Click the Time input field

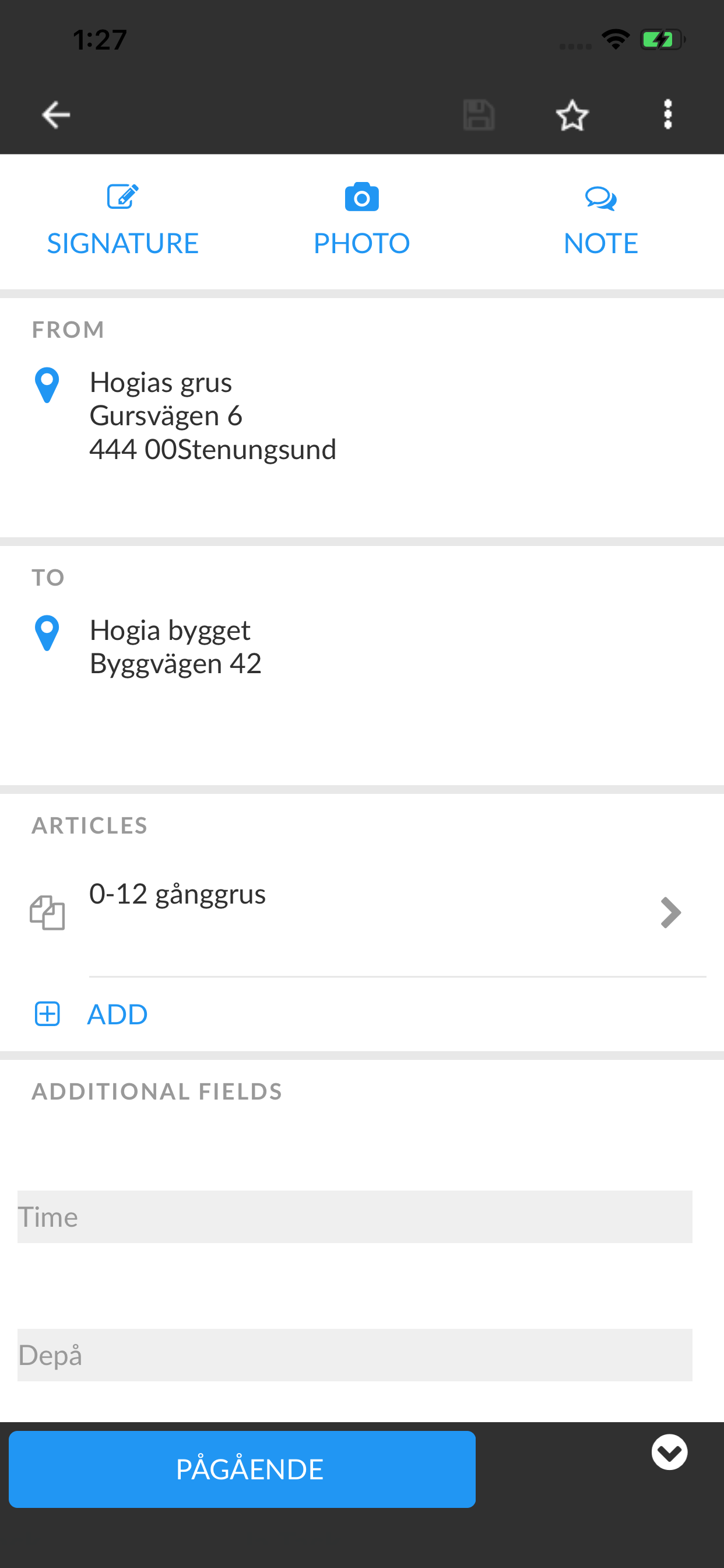pos(354,1217)
